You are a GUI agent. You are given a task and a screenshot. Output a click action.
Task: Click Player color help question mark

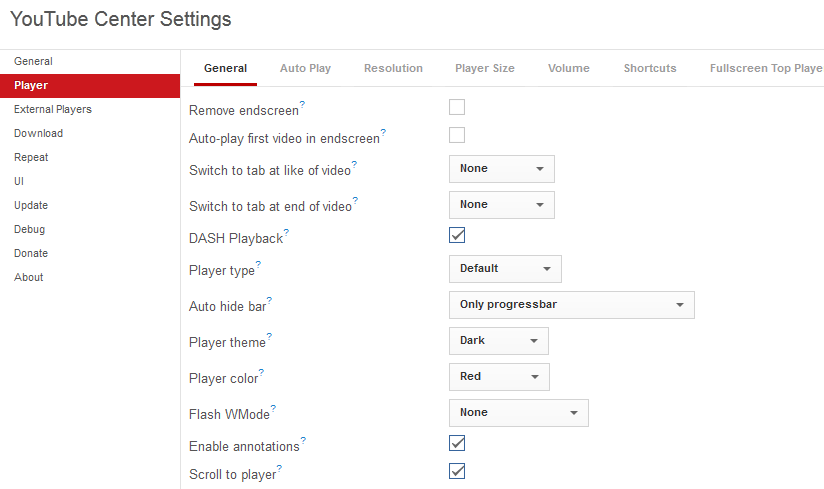pos(261,372)
